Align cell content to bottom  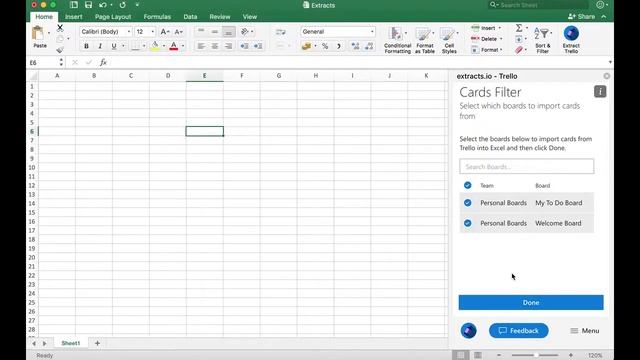point(229,31)
